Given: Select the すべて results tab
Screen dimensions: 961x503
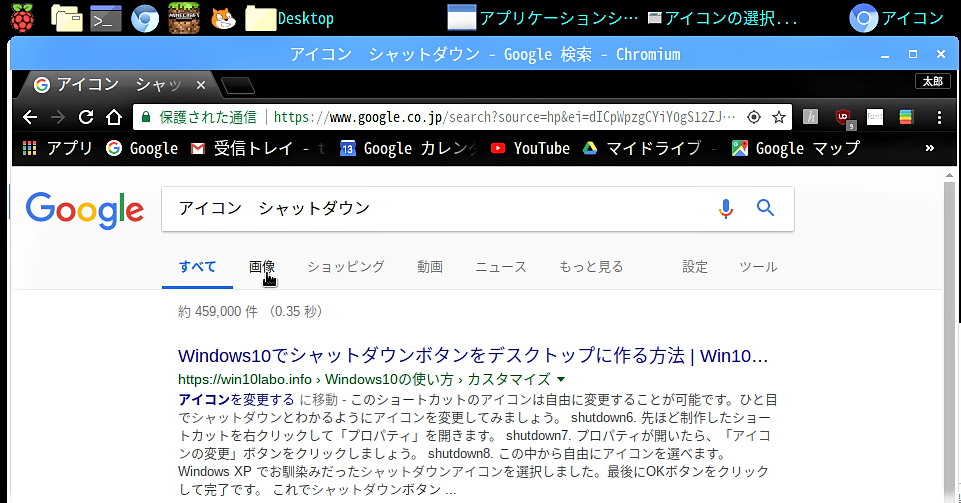Looking at the screenshot, I should (x=197, y=267).
